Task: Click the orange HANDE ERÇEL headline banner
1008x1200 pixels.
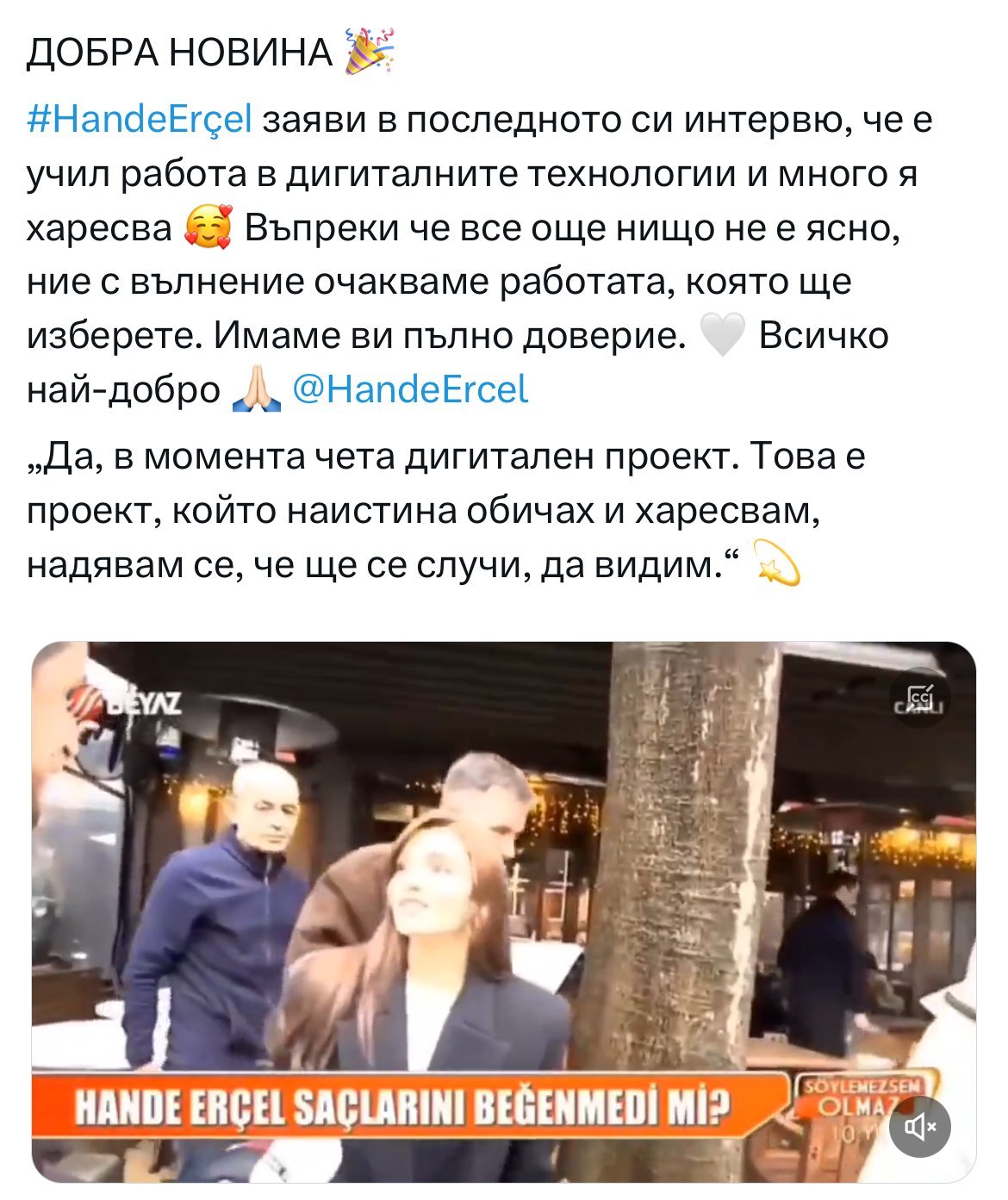Action: click(409, 1105)
